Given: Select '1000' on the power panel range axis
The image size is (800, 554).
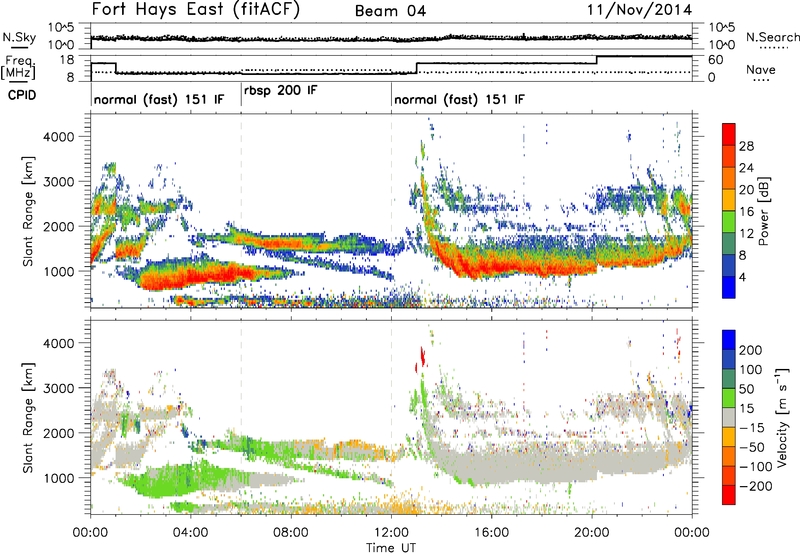Looking at the screenshot, I should pyautogui.click(x=58, y=271).
